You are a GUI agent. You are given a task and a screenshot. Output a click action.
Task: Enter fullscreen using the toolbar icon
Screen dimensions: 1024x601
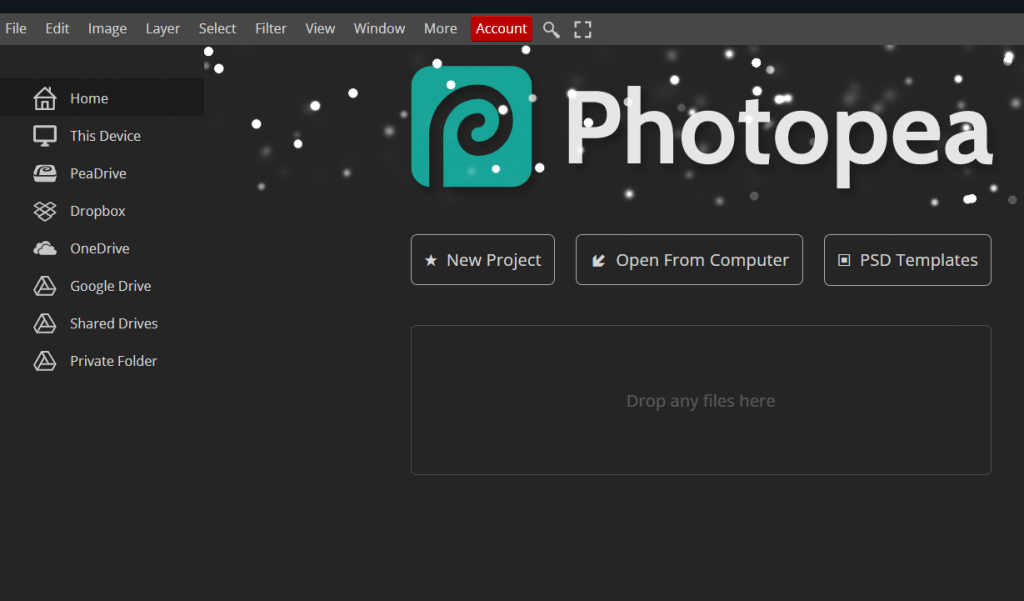(583, 29)
